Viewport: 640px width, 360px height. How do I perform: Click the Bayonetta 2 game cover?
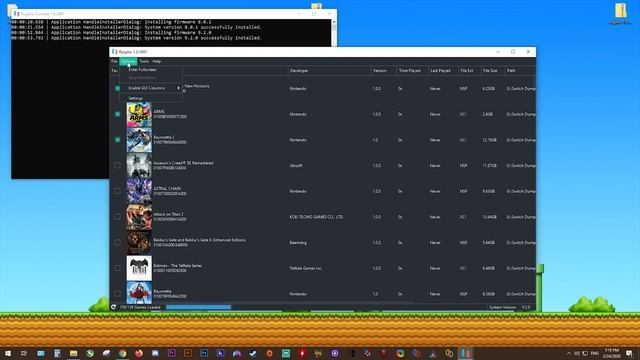pyautogui.click(x=139, y=140)
